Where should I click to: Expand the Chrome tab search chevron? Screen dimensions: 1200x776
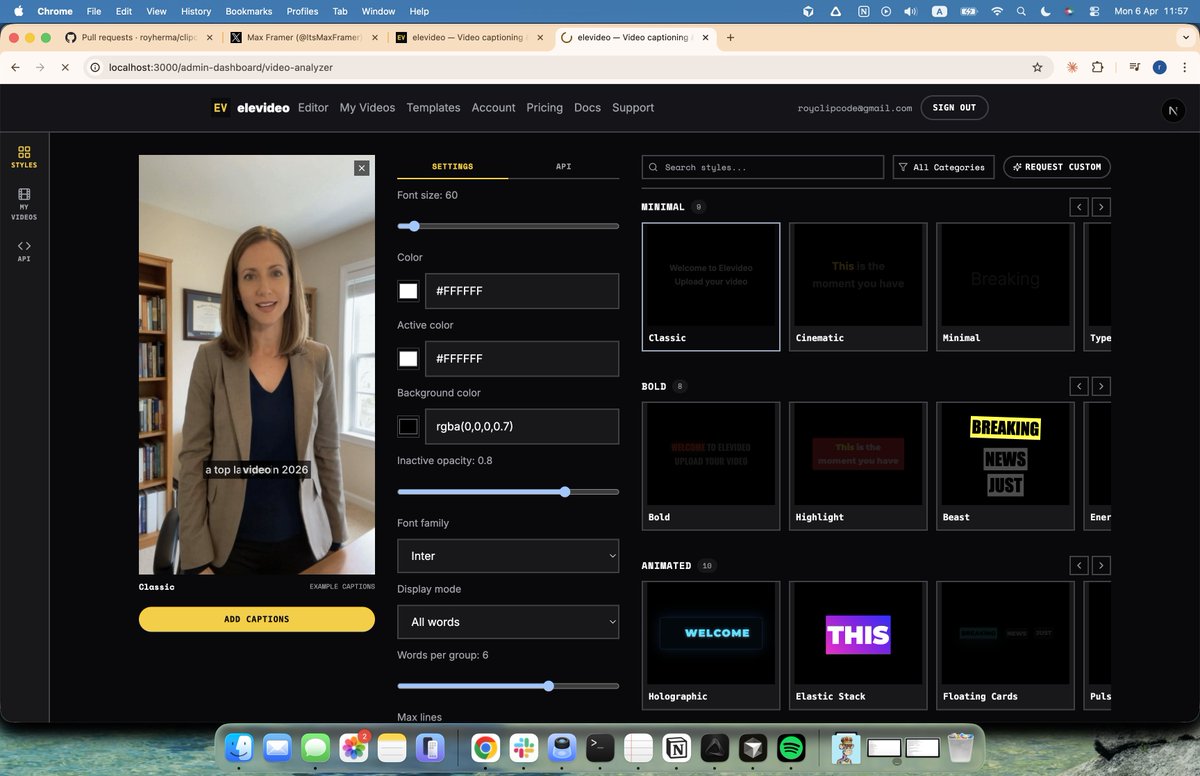pos(1186,38)
